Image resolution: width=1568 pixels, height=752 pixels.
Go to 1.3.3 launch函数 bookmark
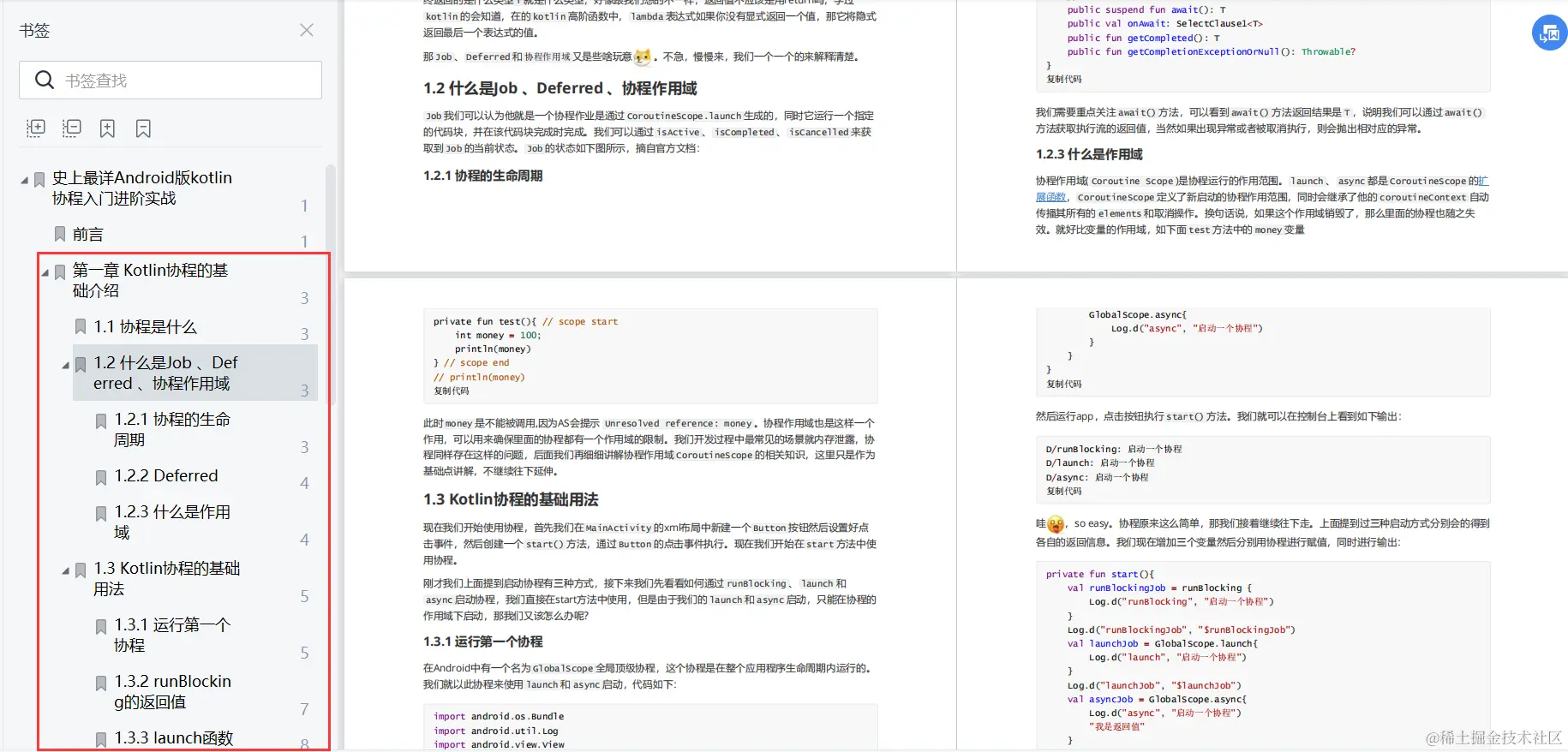point(174,737)
